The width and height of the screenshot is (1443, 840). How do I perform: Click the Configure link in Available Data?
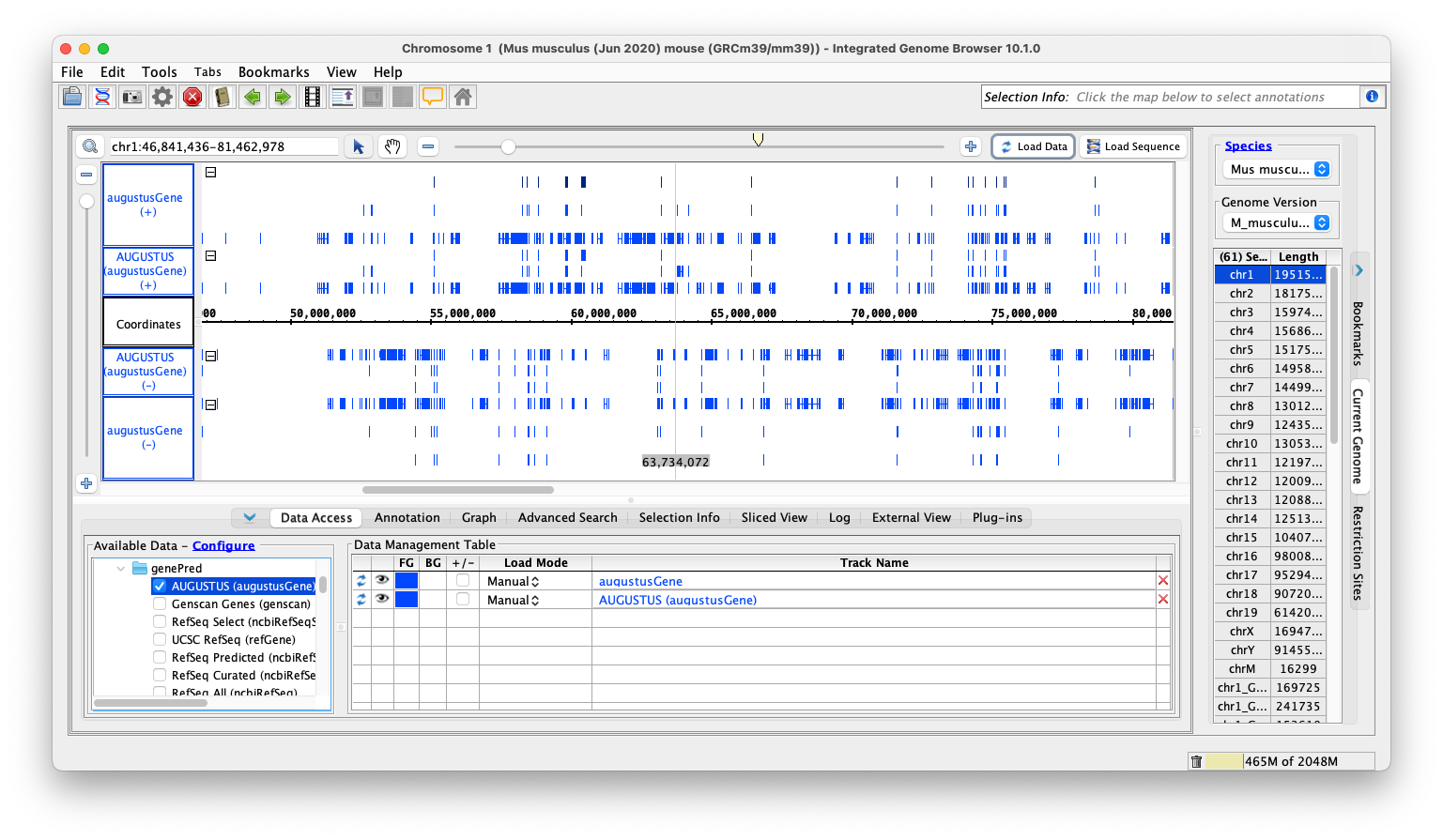(223, 546)
